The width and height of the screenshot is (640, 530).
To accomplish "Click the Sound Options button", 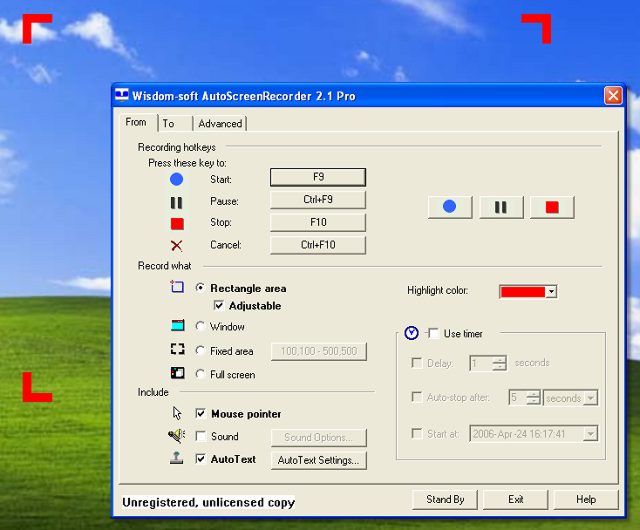I will pos(319,438).
